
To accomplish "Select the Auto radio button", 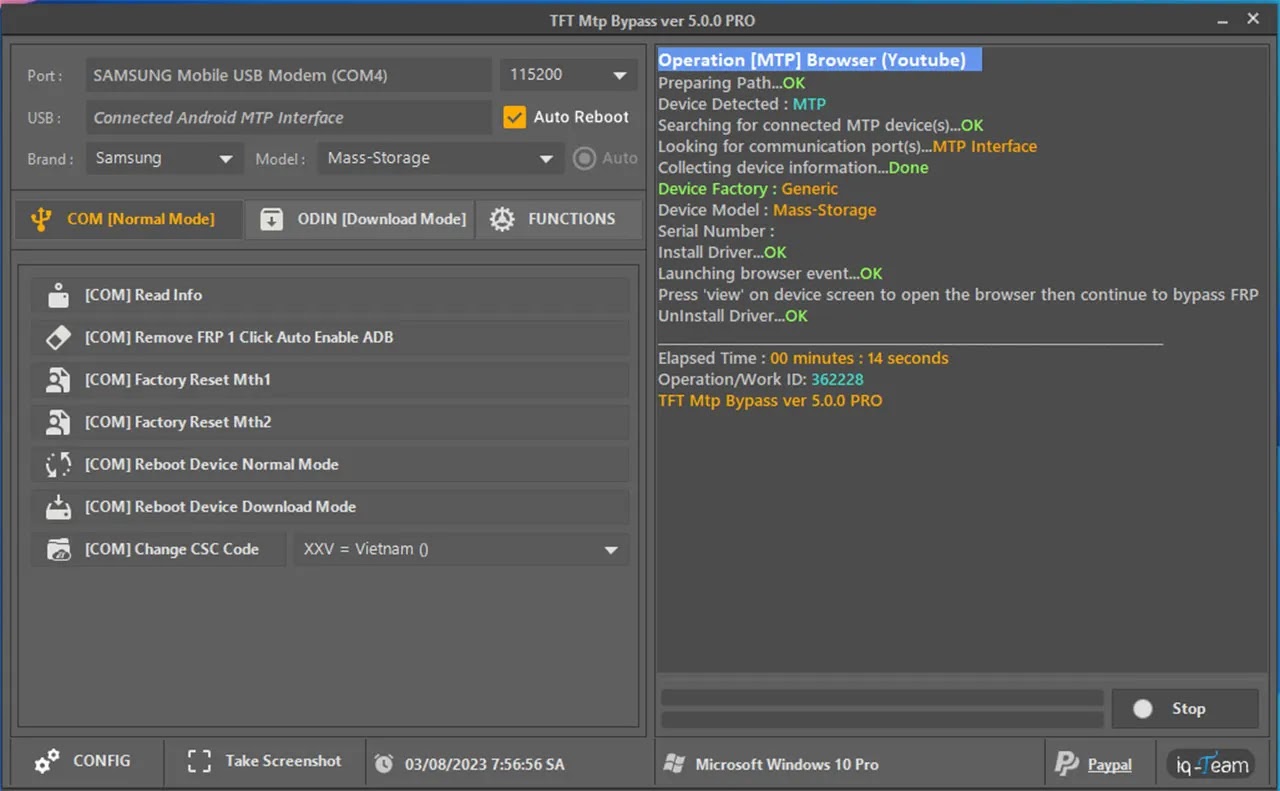I will tap(584, 158).
